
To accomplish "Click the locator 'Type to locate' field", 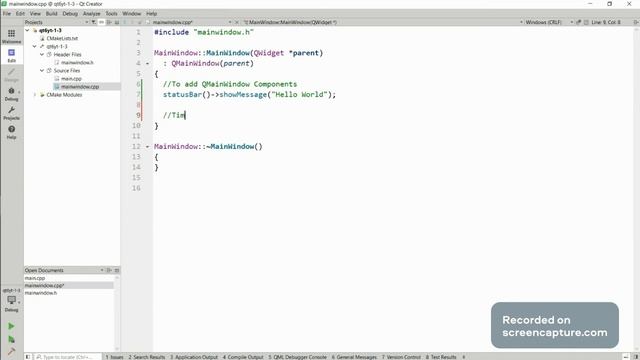I will click(67, 357).
